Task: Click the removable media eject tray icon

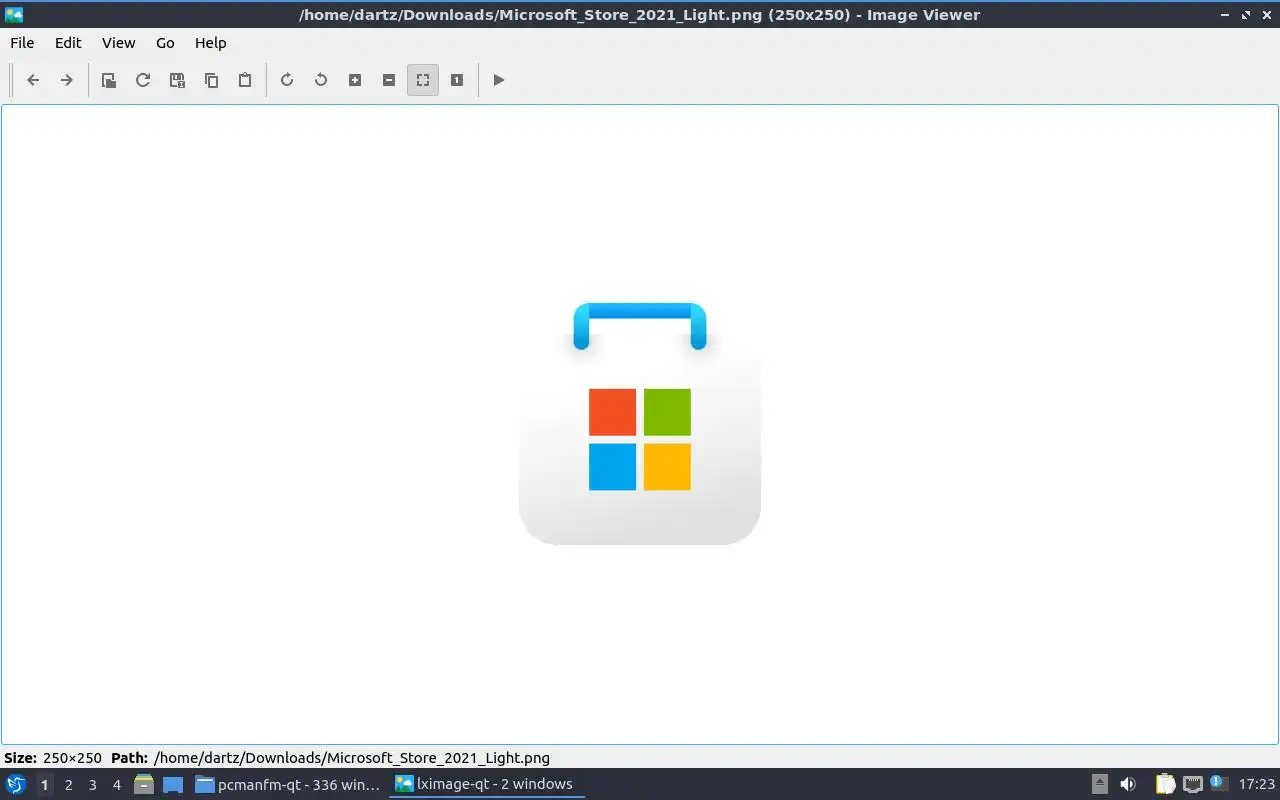Action: [x=1100, y=784]
